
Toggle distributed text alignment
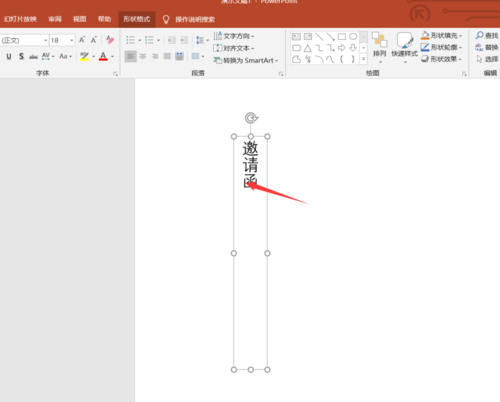[x=179, y=56]
